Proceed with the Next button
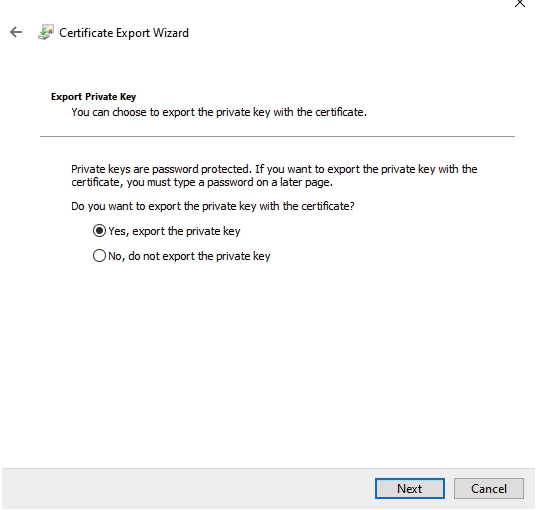This screenshot has height=510, width=536. 410,488
